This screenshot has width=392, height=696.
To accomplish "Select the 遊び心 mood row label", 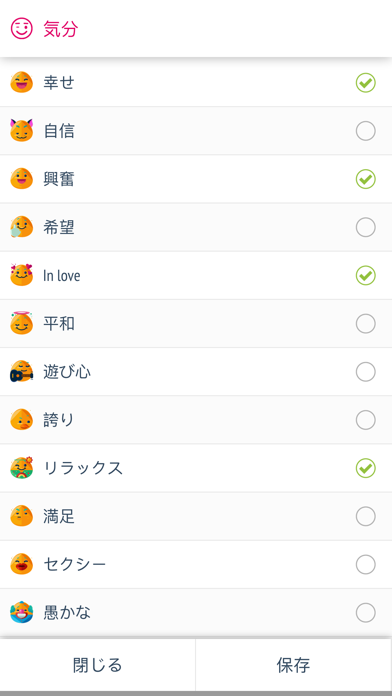I will [67, 372].
